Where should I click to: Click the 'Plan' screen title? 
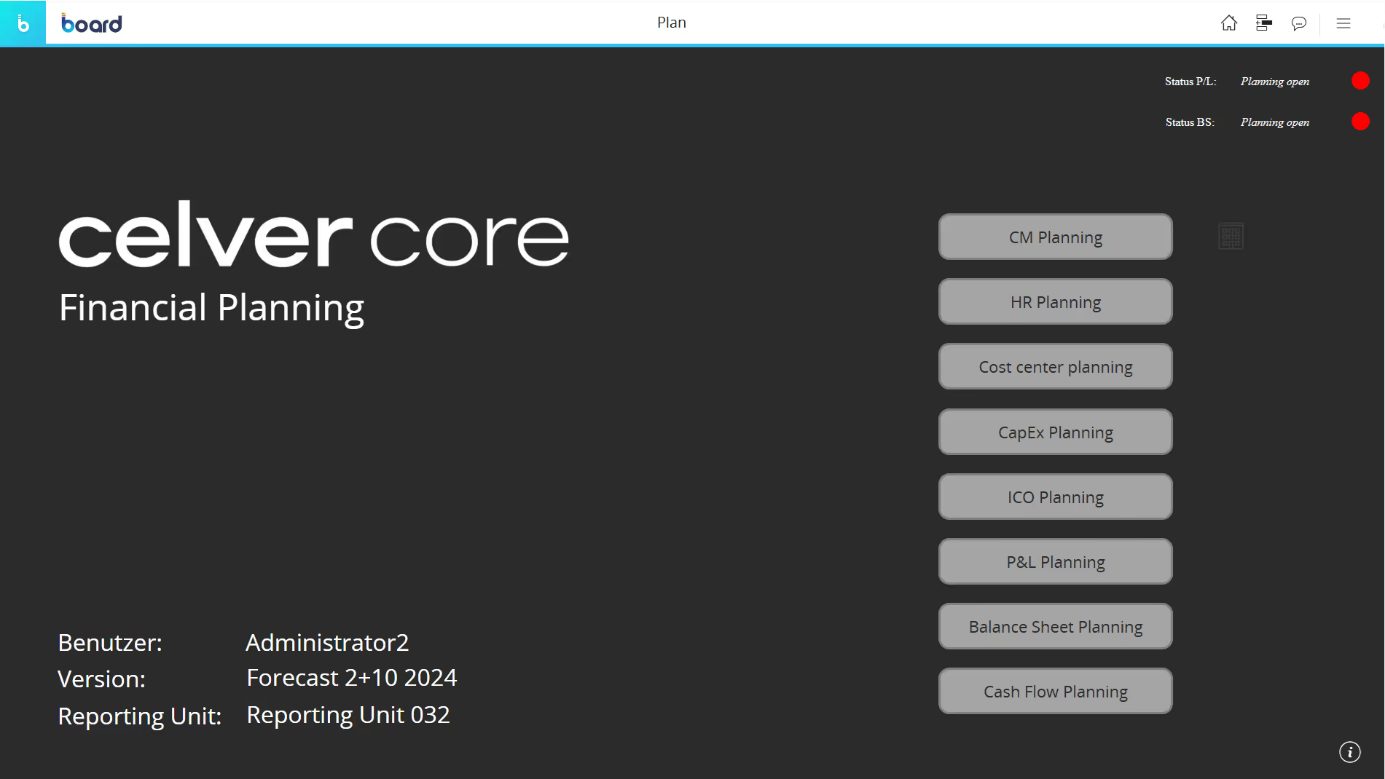coord(671,23)
